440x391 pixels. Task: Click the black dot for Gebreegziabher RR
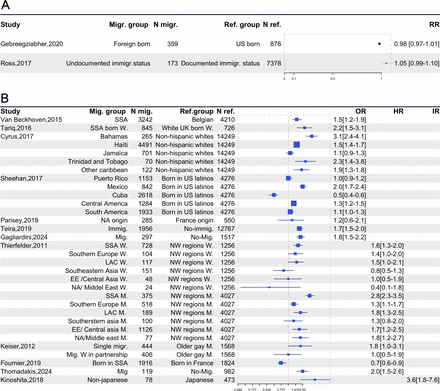(379, 44)
